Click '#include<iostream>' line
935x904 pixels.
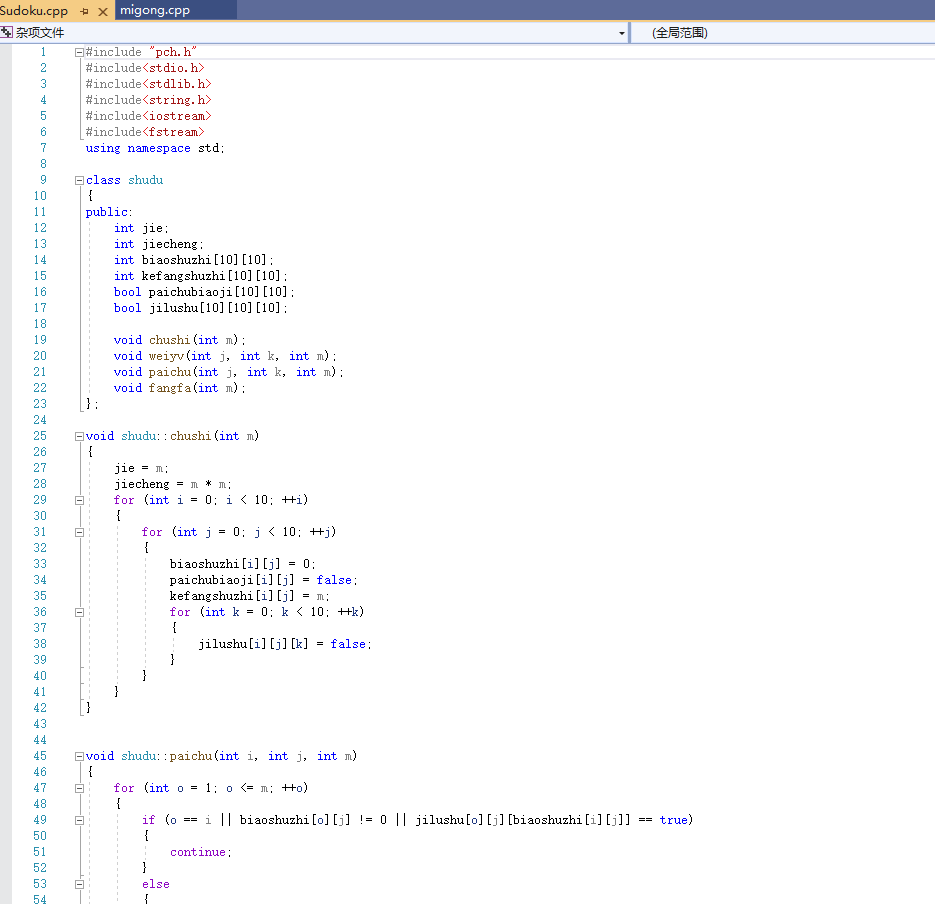click(148, 116)
